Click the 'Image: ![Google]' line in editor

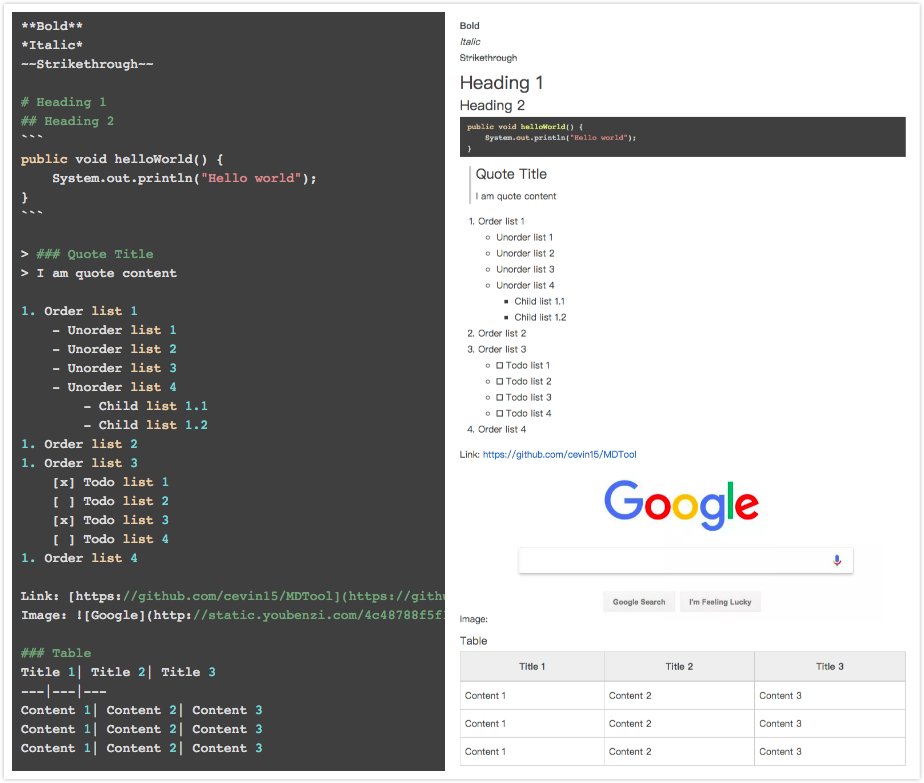point(233,615)
